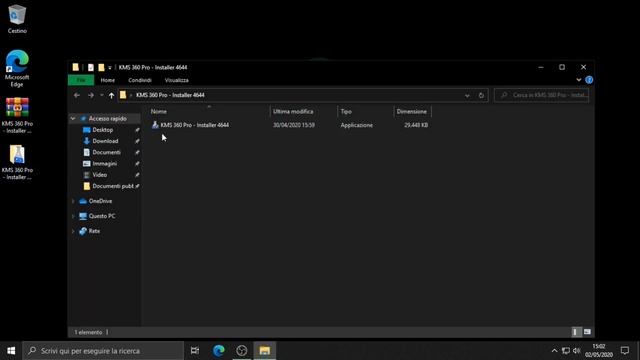This screenshot has height=360, width=640.
Task: Click File Explorer taskbar icon
Action: pyautogui.click(x=264, y=351)
